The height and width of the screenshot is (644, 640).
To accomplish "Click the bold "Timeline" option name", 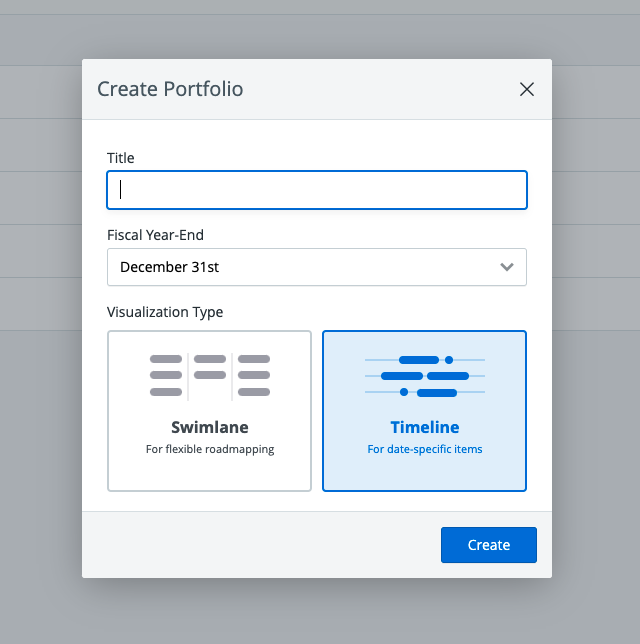I will 425,427.
